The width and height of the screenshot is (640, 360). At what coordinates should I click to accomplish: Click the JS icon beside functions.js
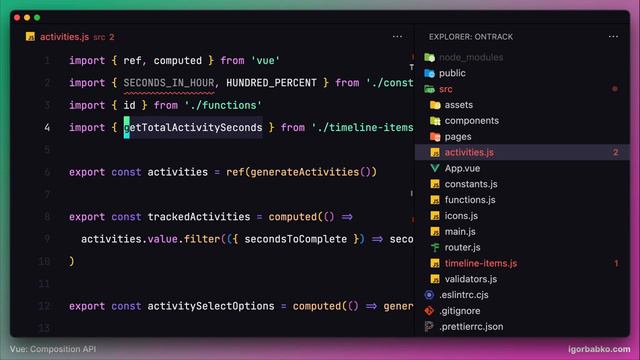pyautogui.click(x=435, y=200)
